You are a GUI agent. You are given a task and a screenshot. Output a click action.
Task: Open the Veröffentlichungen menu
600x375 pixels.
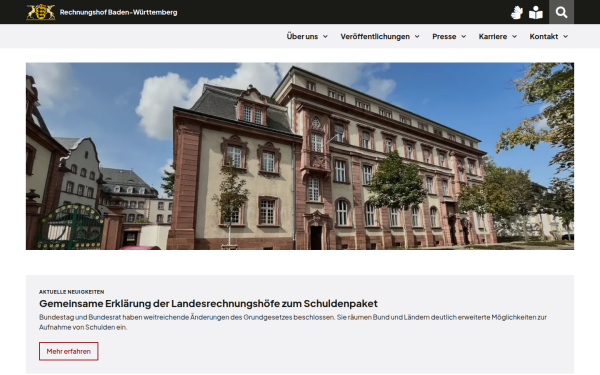point(375,36)
